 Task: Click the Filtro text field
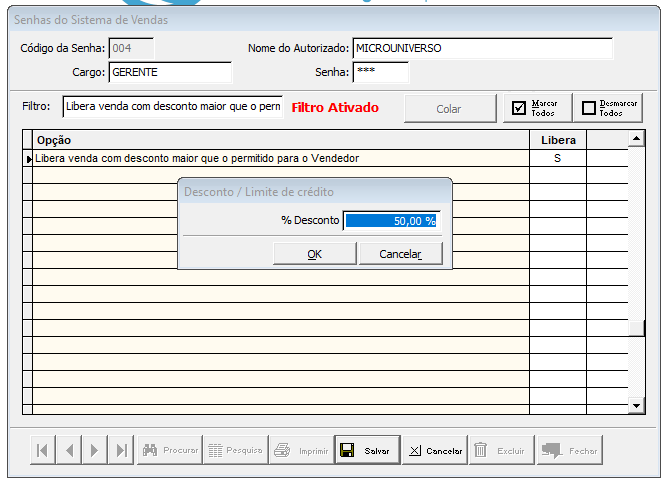[172, 106]
